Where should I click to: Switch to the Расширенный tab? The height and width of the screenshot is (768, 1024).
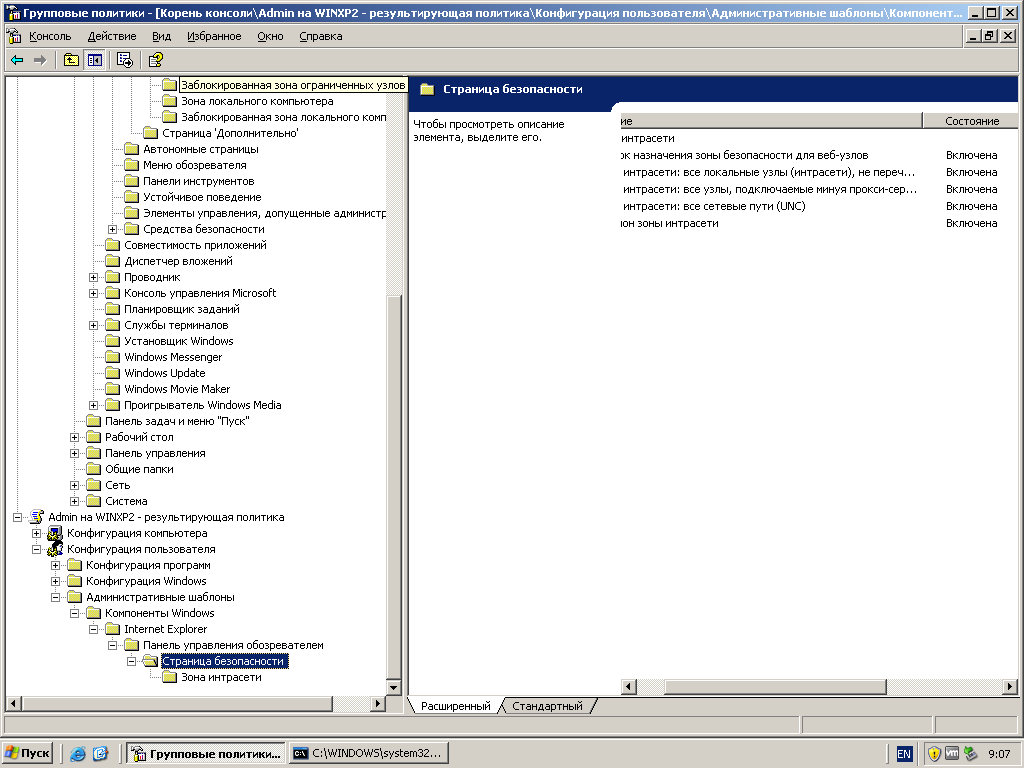pos(456,706)
